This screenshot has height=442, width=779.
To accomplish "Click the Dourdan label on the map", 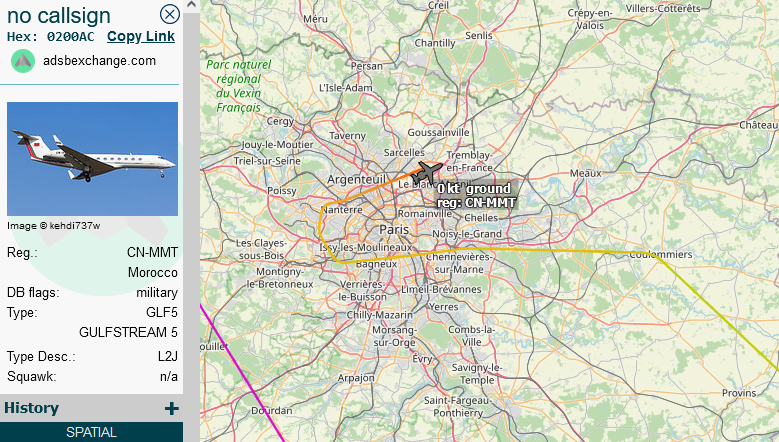I will pyautogui.click(x=272, y=410).
